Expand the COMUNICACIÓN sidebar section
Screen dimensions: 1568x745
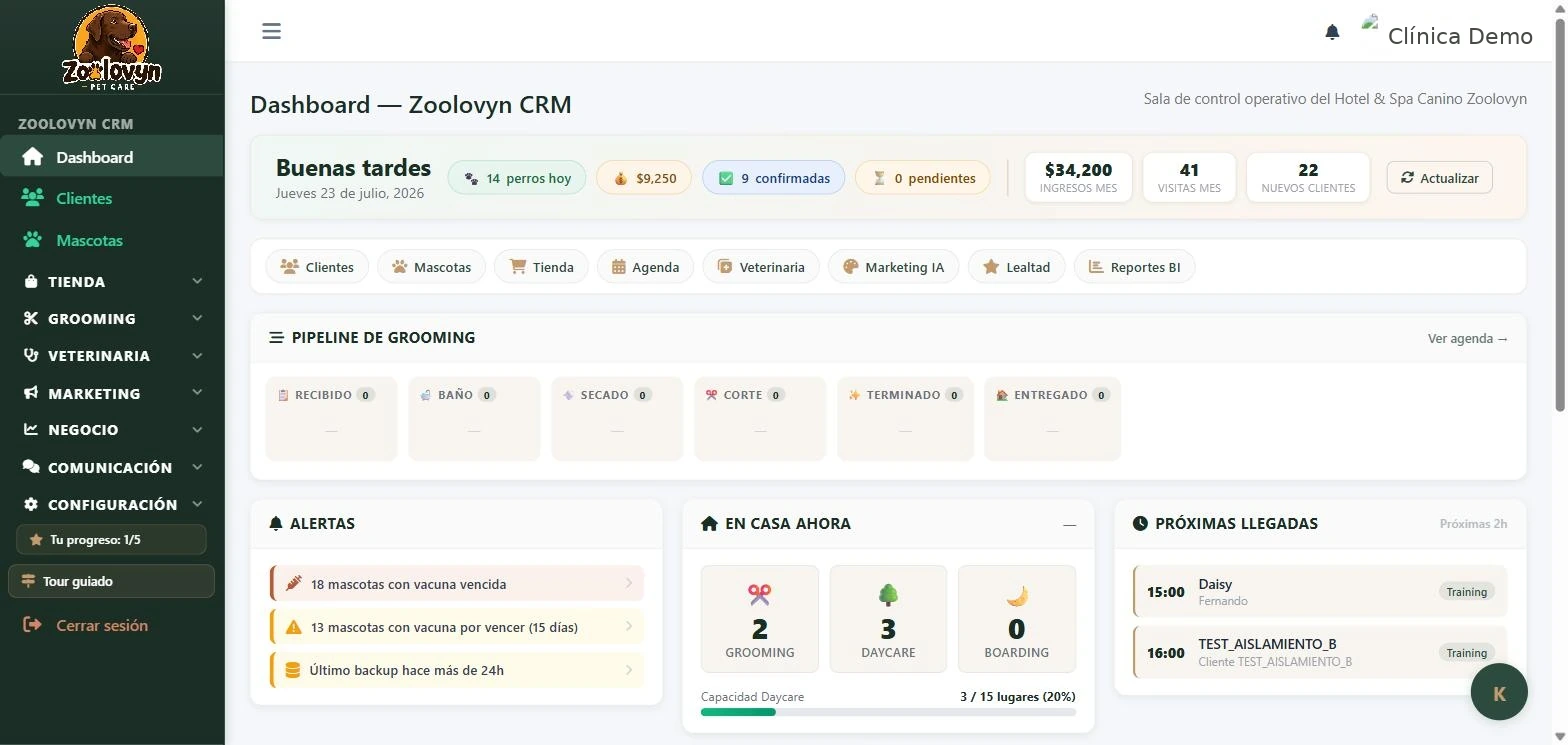[111, 468]
